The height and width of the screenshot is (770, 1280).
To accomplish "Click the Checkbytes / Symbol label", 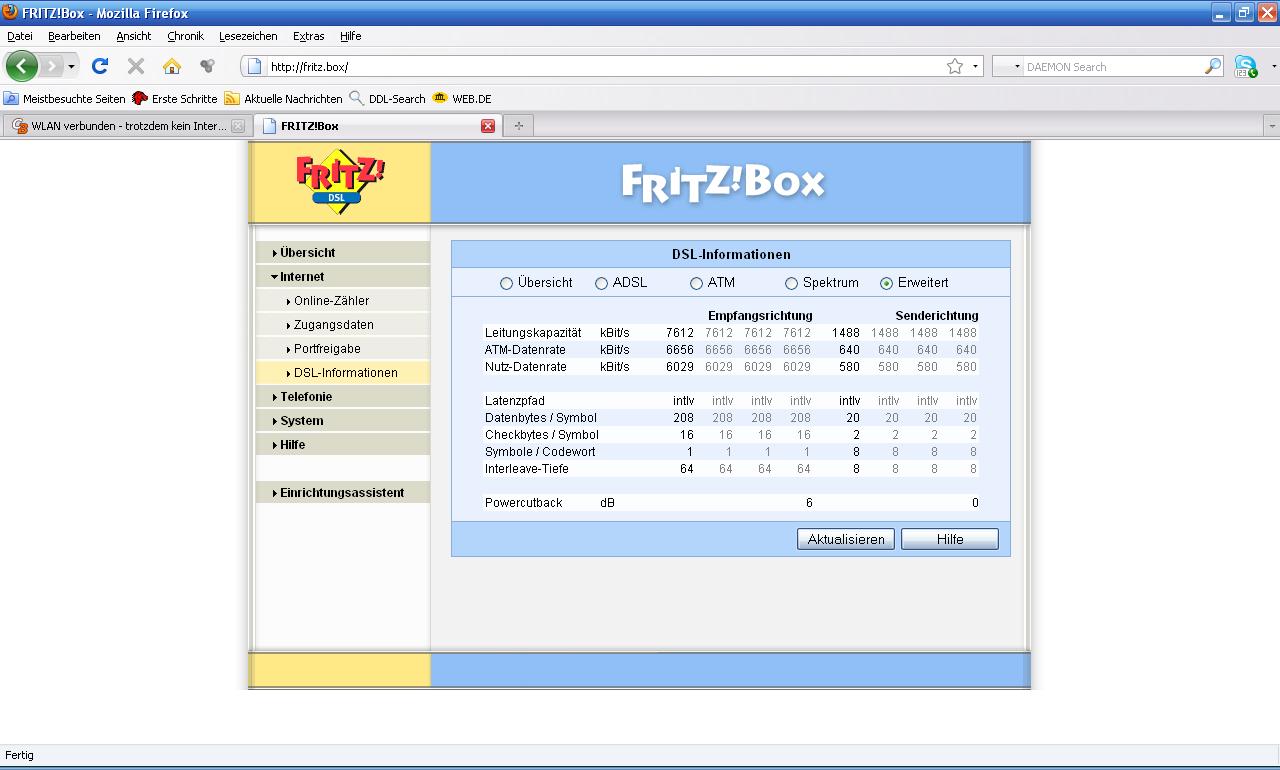I will point(542,435).
